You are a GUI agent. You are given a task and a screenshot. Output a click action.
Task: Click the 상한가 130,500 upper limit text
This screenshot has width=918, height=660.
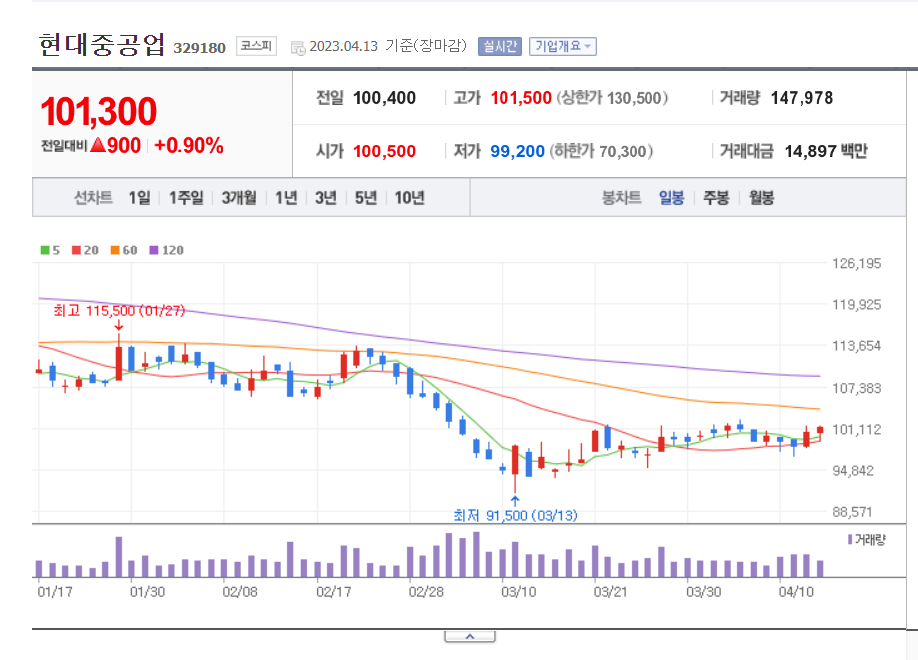pyautogui.click(x=612, y=98)
